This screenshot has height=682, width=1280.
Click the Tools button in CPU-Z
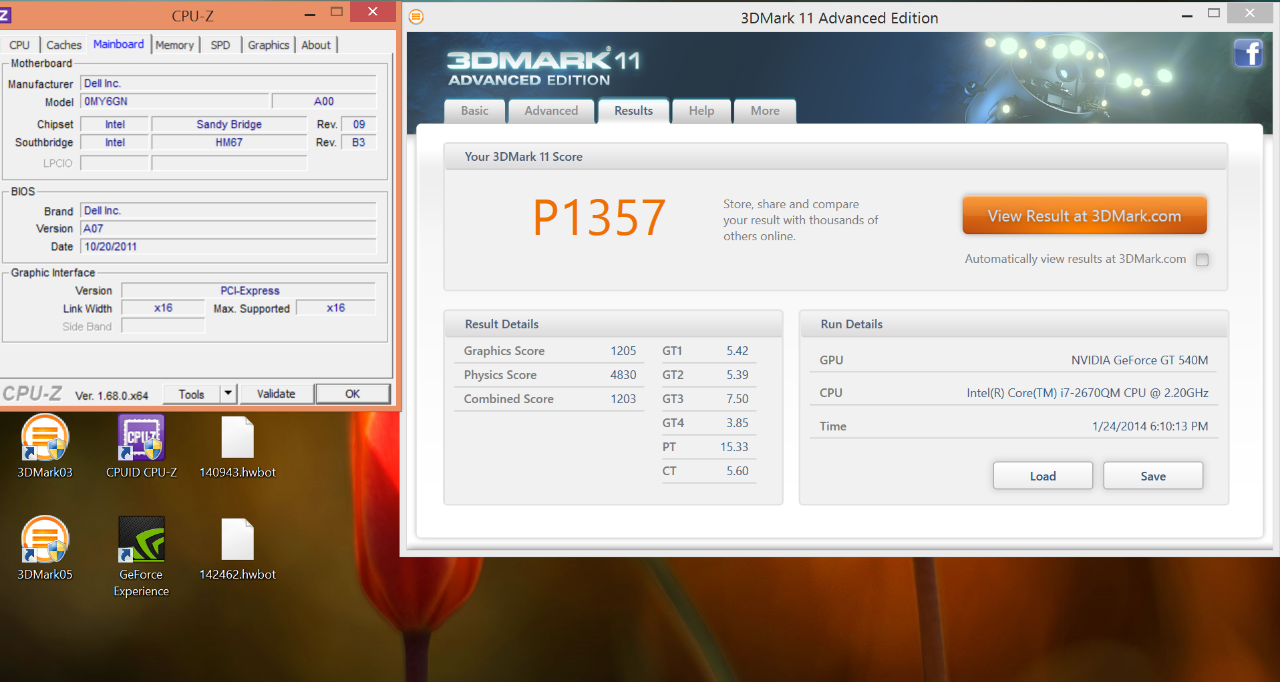pyautogui.click(x=191, y=394)
